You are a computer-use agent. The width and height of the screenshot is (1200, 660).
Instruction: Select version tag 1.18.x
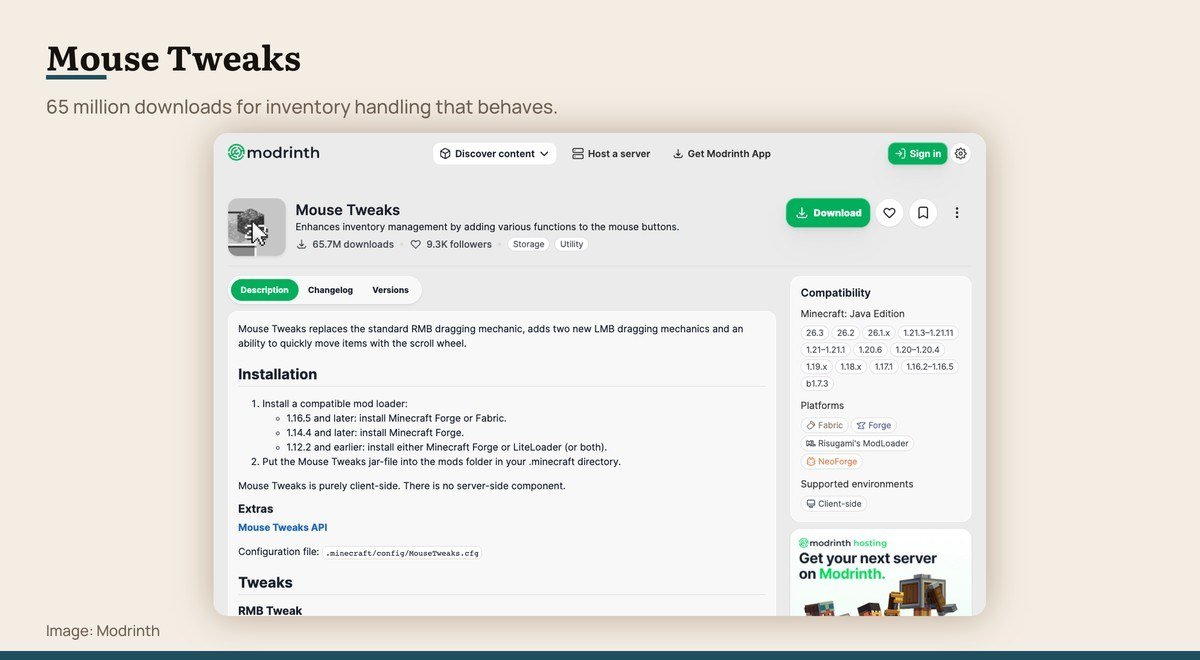point(850,367)
